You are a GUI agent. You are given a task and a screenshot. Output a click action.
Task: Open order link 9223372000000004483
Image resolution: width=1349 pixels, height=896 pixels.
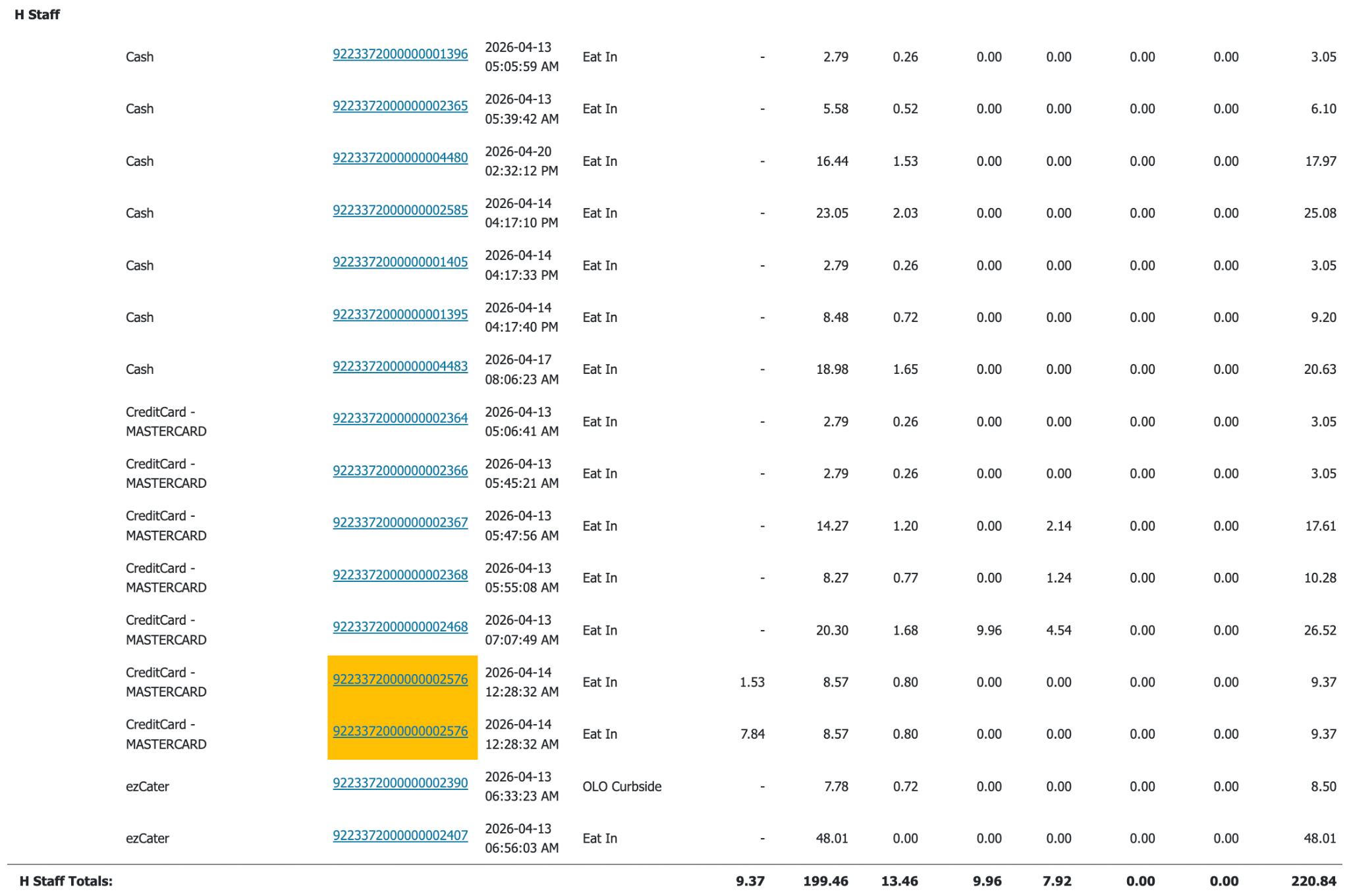(400, 367)
